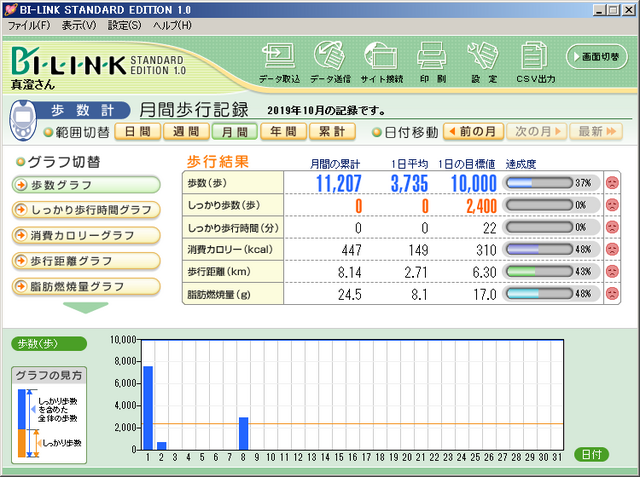Click the 最新 latest button
Image resolution: width=640 pixels, height=477 pixels.
click(x=596, y=131)
